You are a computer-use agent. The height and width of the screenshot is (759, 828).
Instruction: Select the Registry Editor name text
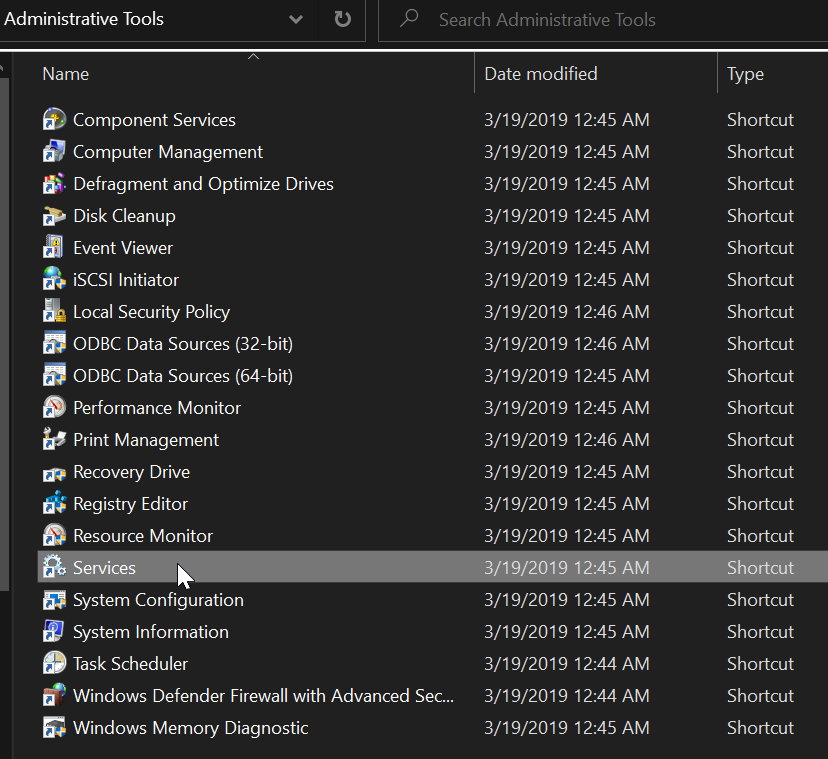130,504
